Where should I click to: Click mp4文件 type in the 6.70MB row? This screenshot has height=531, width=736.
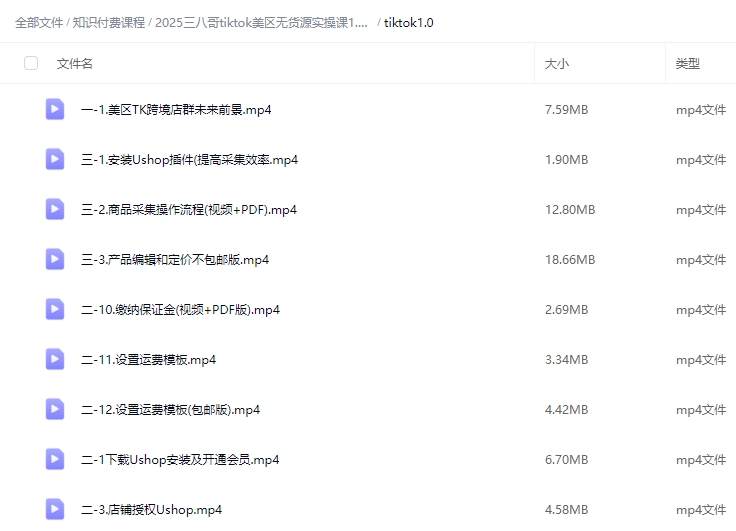click(x=701, y=460)
